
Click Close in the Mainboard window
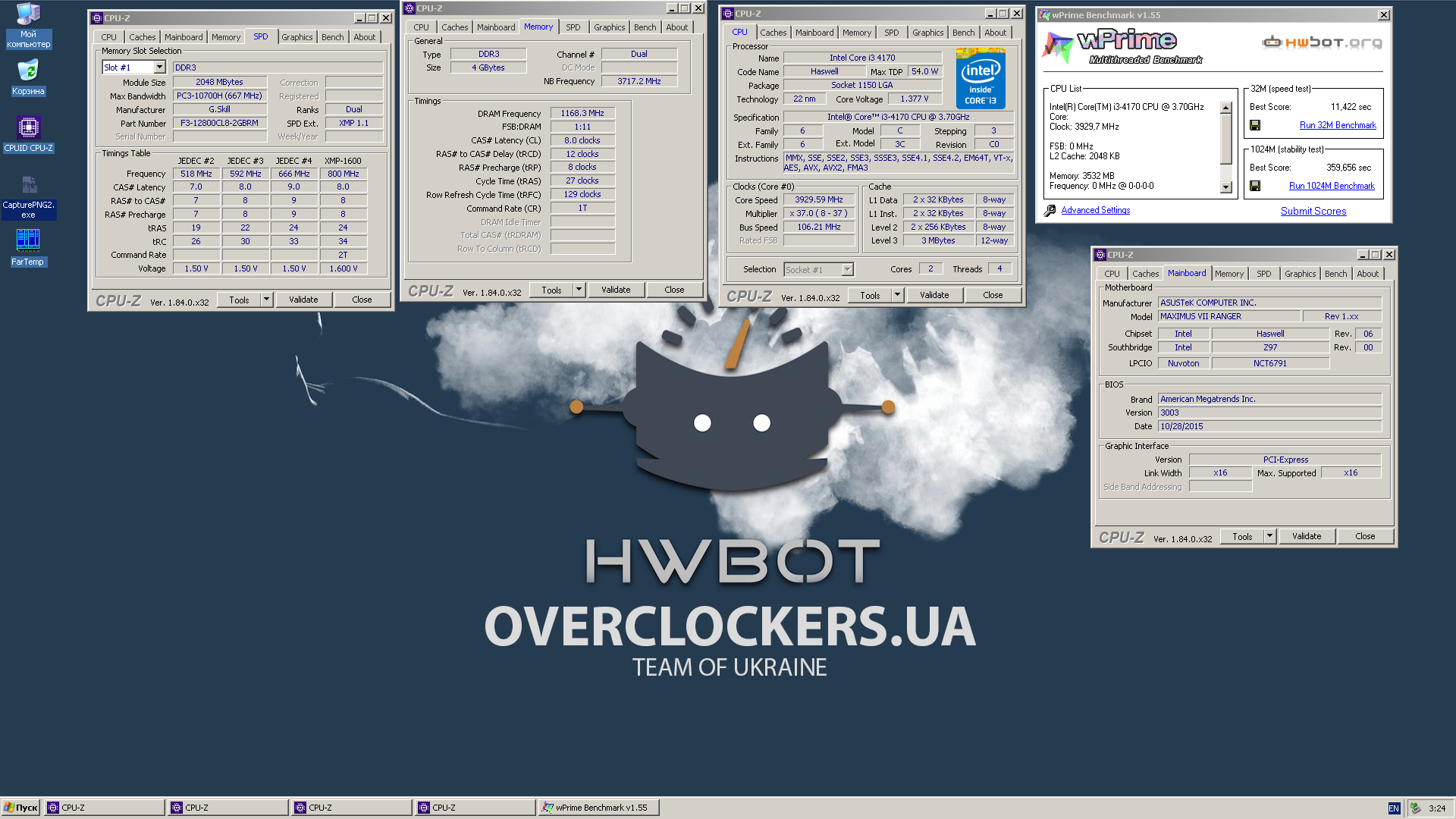(x=1365, y=537)
